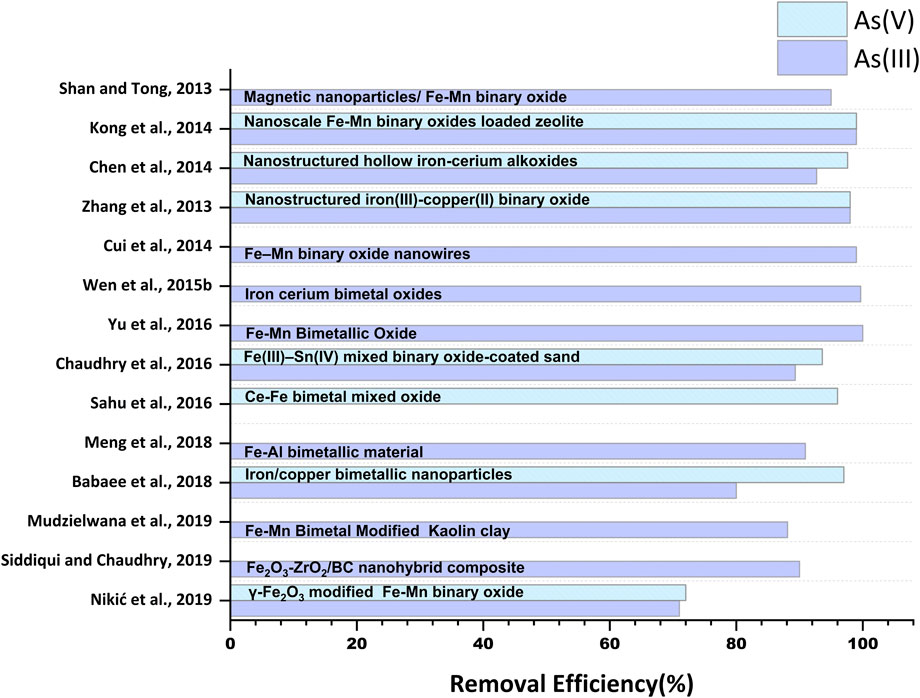Click 'Fe-Mn Bimetal Modified Kaolin clay' label

click(378, 531)
